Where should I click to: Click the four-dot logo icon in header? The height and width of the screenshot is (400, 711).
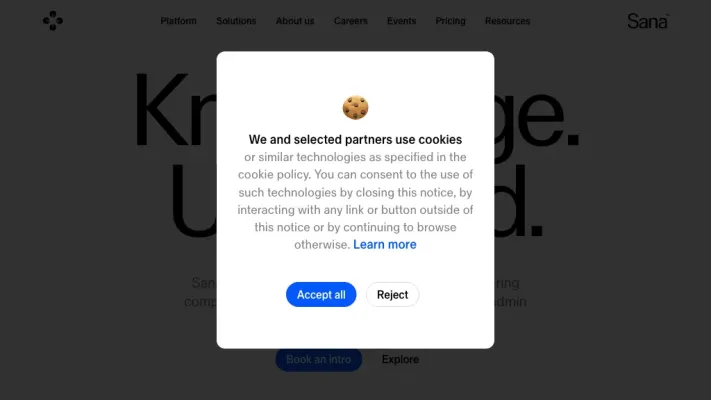(x=53, y=21)
